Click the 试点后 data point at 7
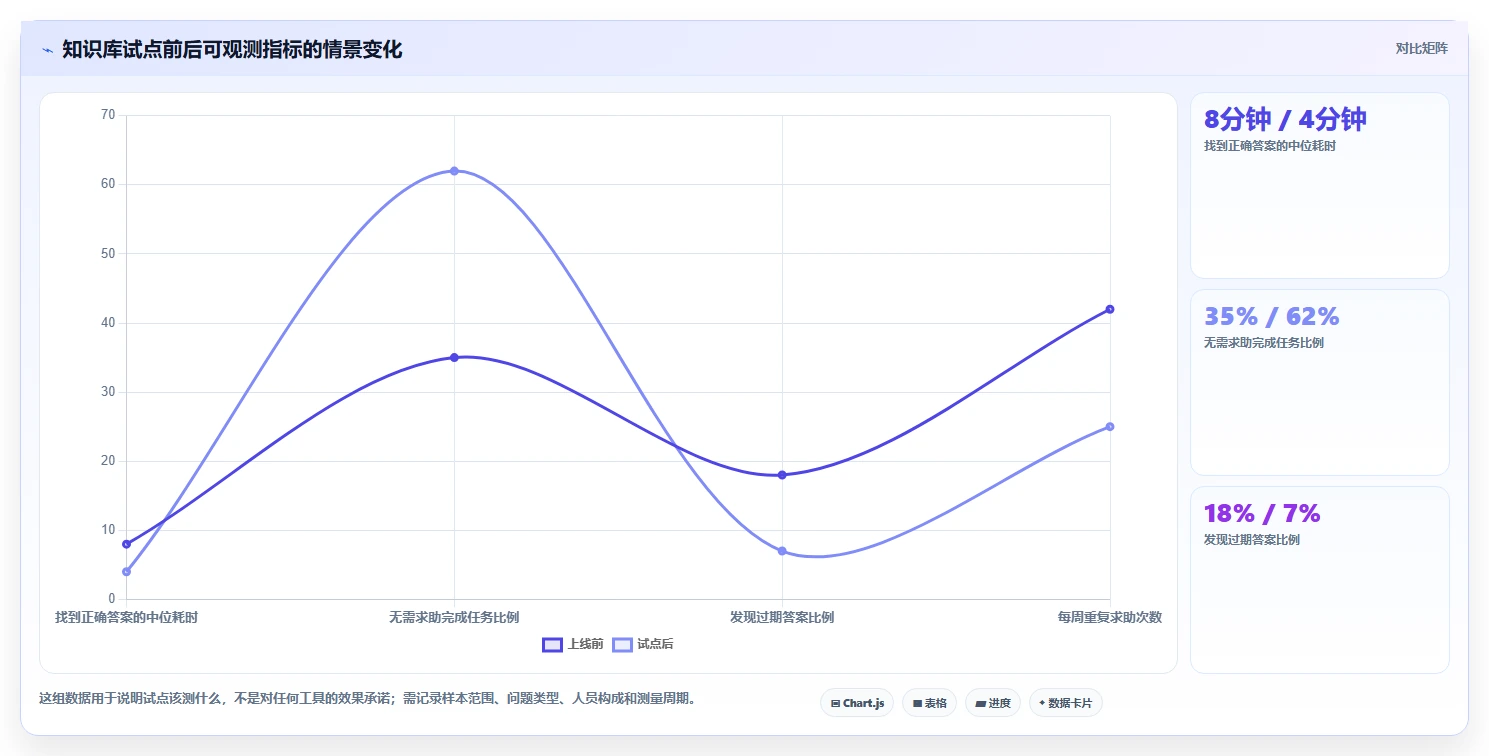Viewport: 1489px width, 756px height. click(x=782, y=551)
